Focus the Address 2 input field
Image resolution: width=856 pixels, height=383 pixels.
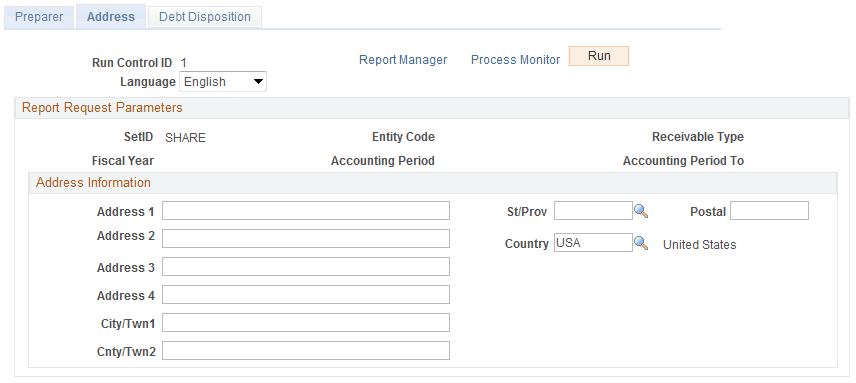[306, 238]
